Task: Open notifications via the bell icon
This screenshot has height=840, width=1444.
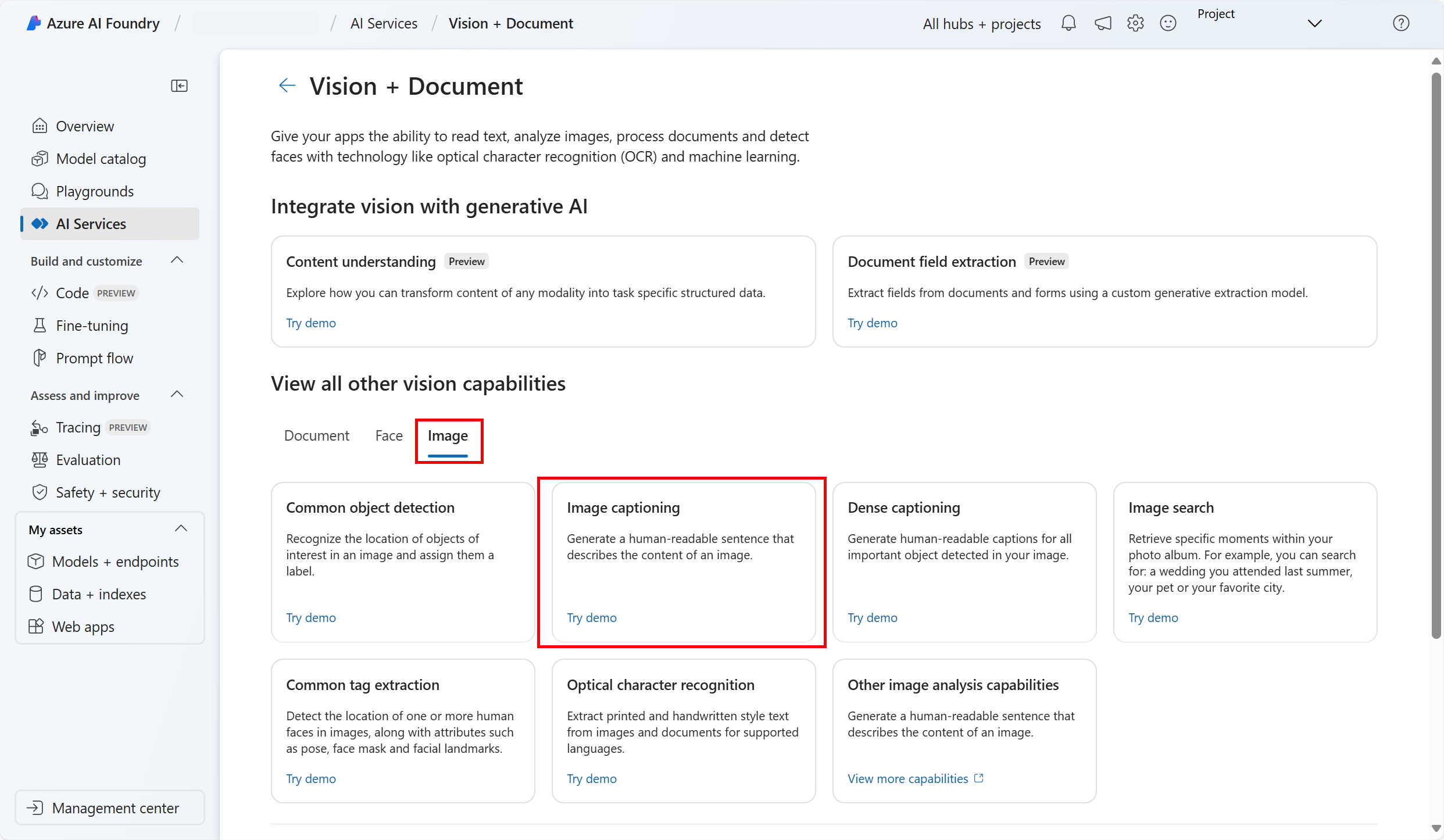Action: (x=1068, y=23)
